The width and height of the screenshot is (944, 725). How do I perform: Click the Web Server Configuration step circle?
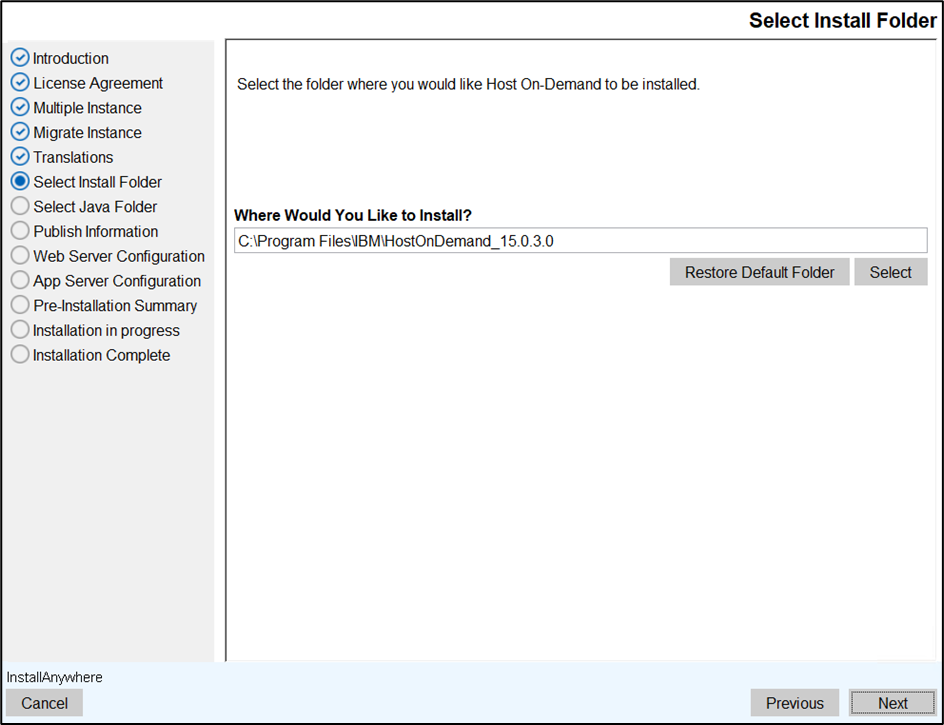(x=20, y=256)
